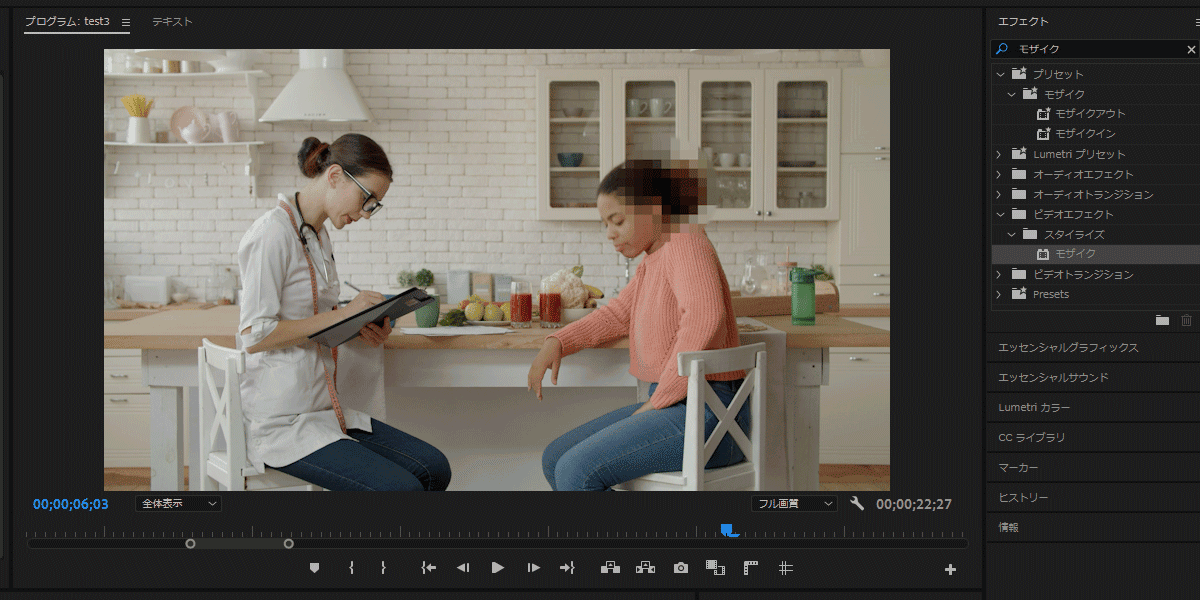
Task: Clear the effects search field
Action: pos(1191,49)
